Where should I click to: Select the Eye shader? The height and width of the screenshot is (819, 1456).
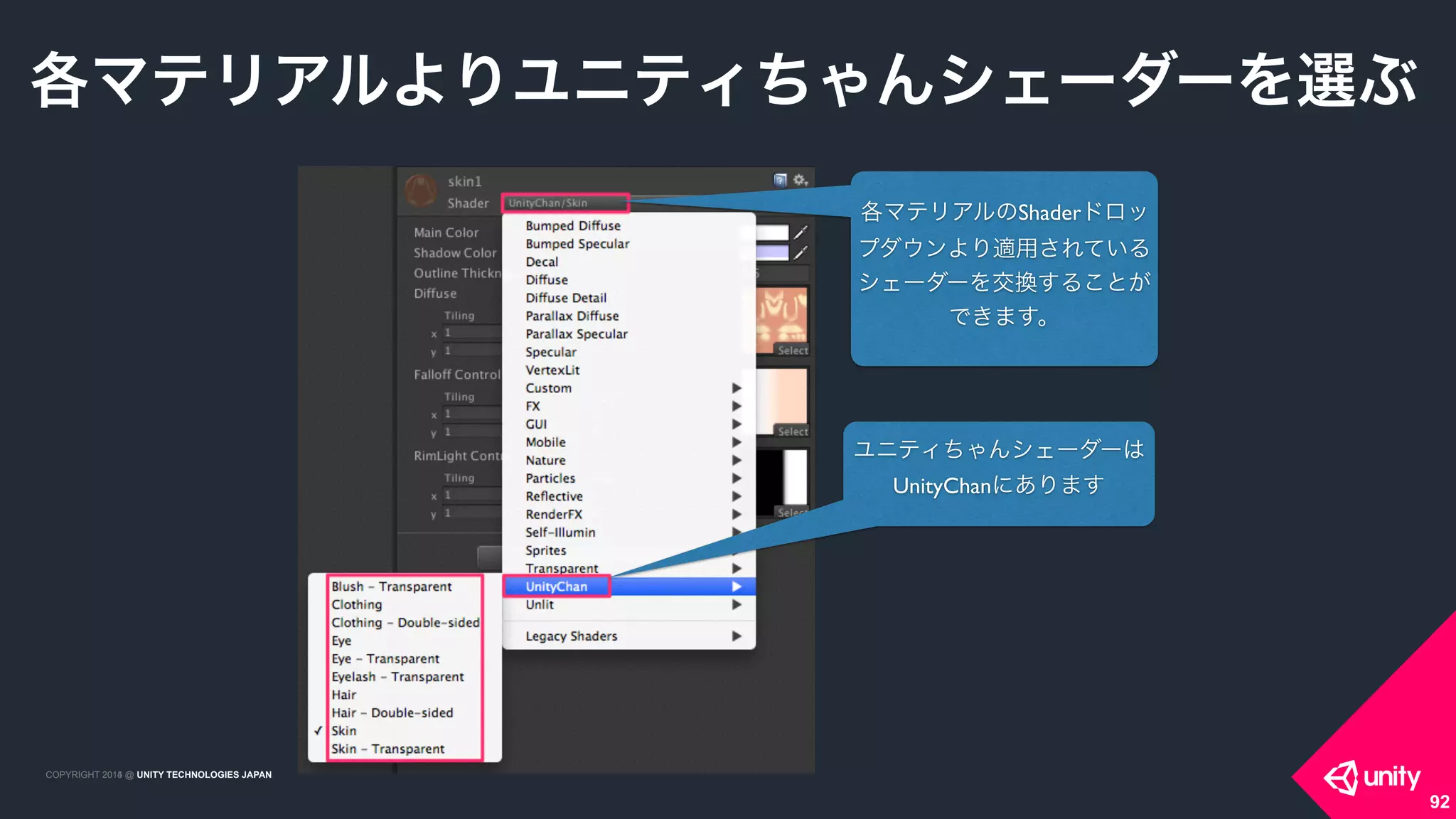click(405, 641)
